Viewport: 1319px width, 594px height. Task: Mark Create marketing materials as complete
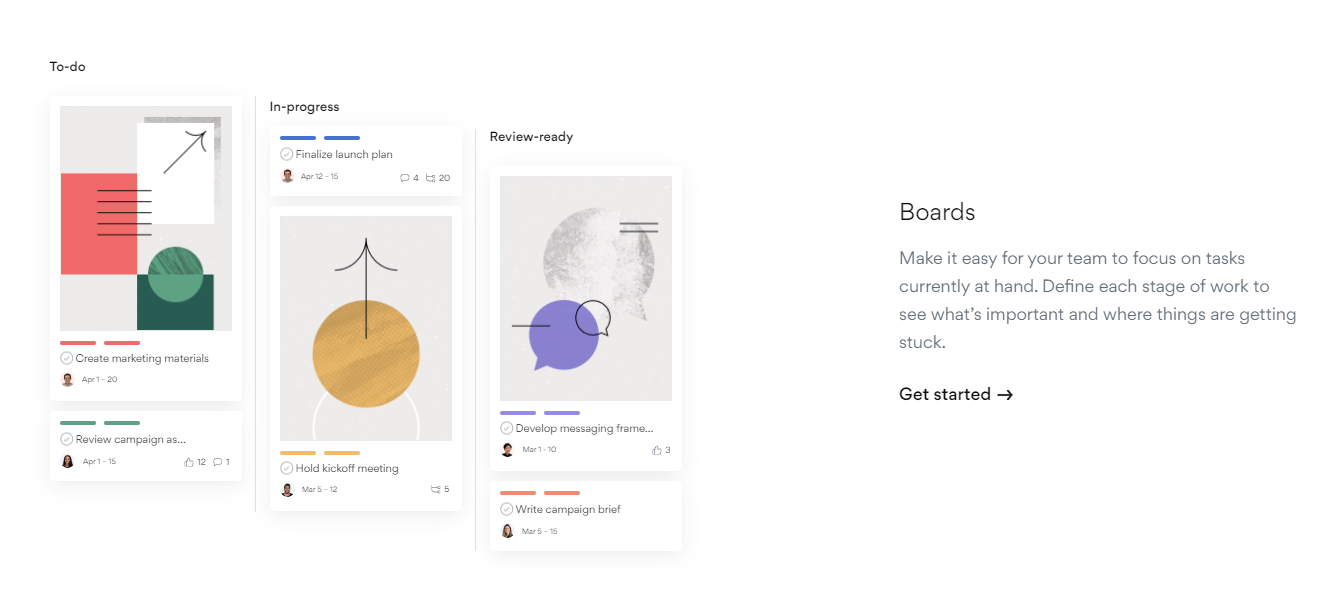[67, 358]
